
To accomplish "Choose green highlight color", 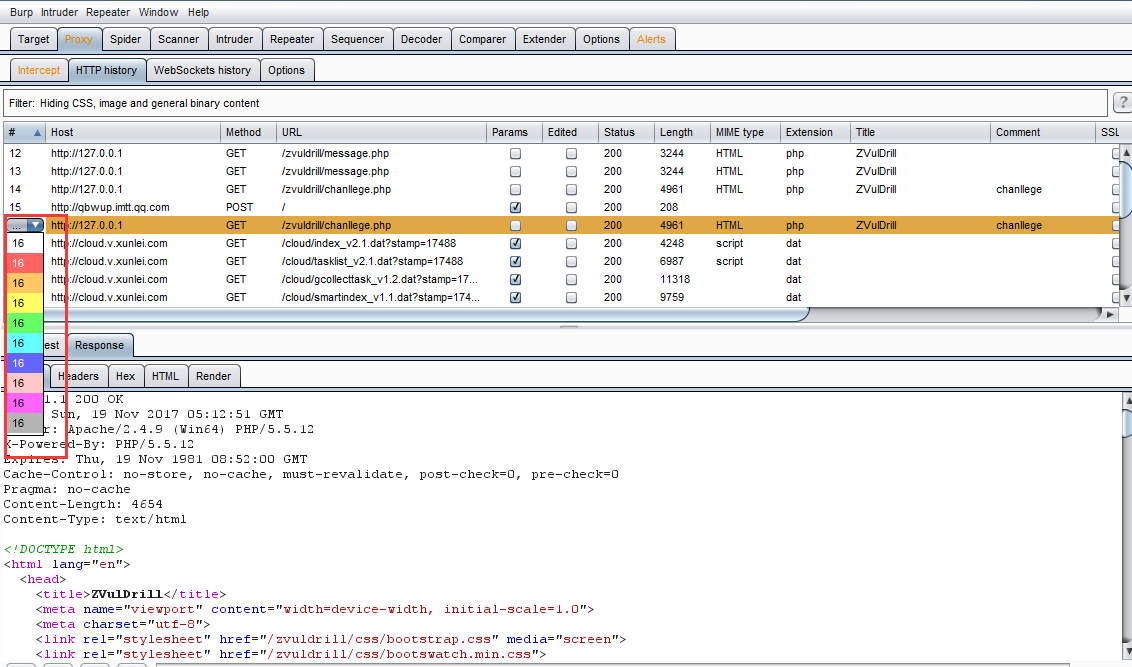I will coord(25,323).
